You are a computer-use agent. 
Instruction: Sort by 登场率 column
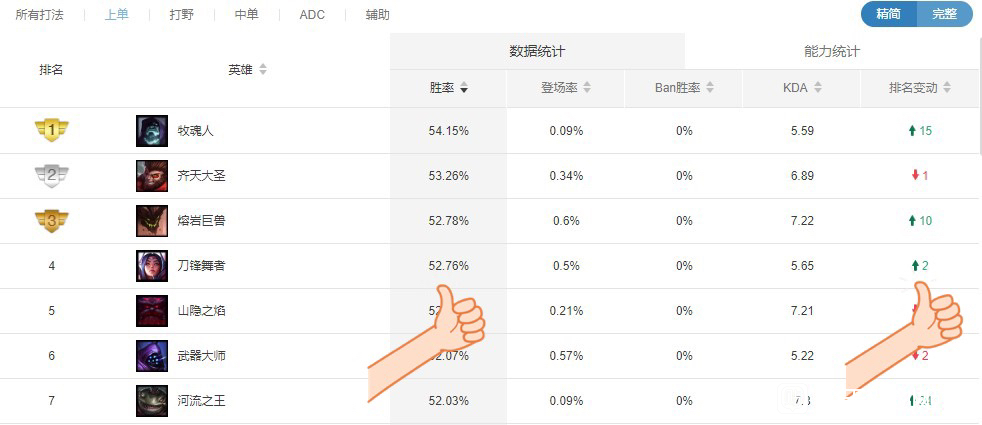(566, 88)
